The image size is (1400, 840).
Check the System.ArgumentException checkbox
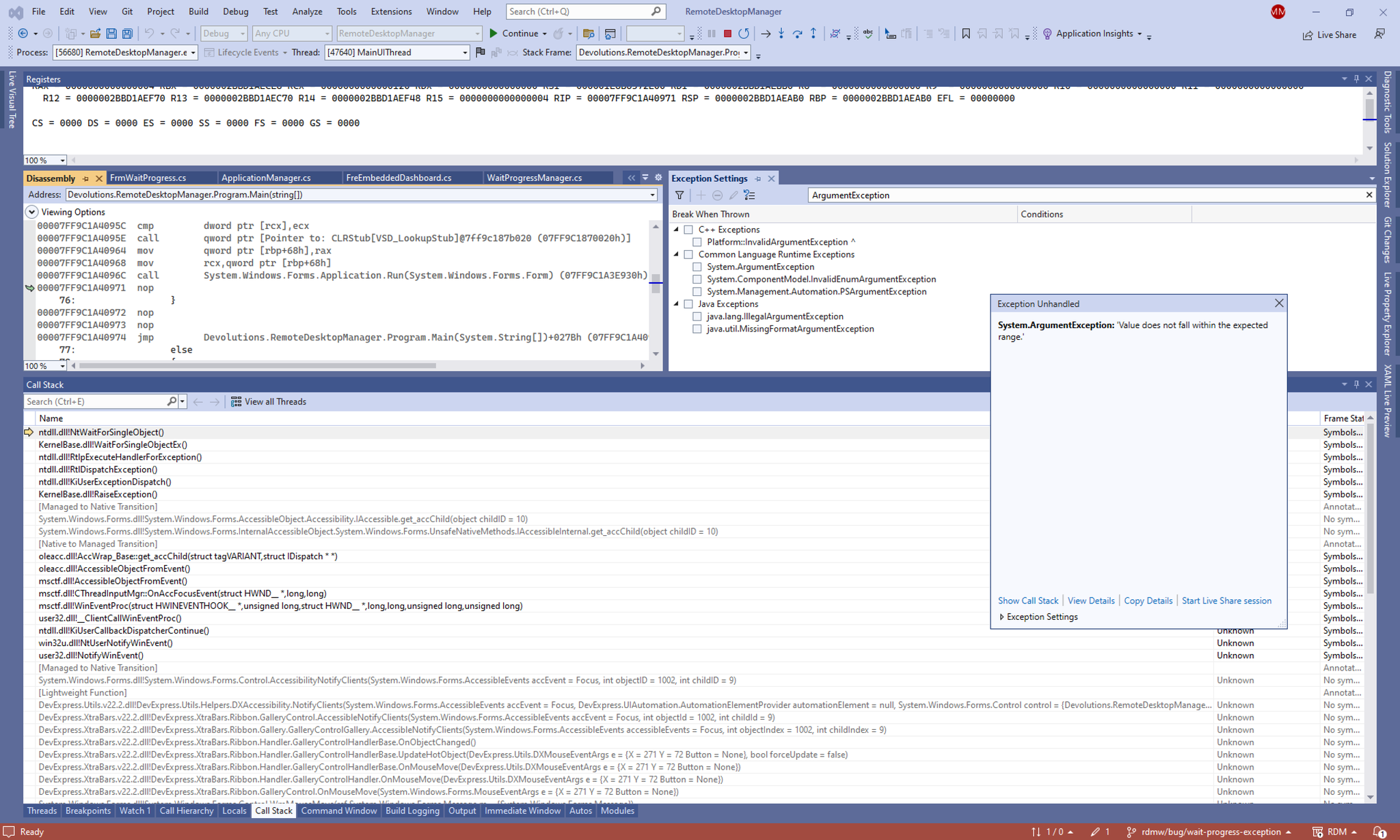(x=697, y=267)
